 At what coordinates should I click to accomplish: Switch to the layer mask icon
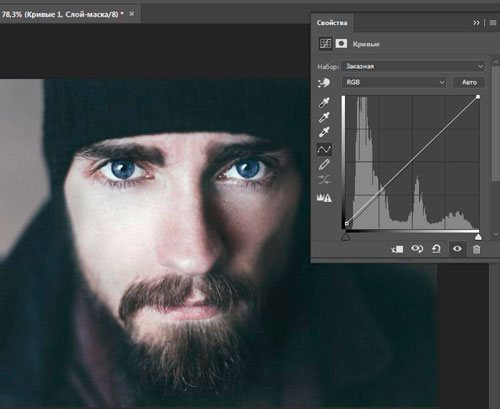coord(341,44)
